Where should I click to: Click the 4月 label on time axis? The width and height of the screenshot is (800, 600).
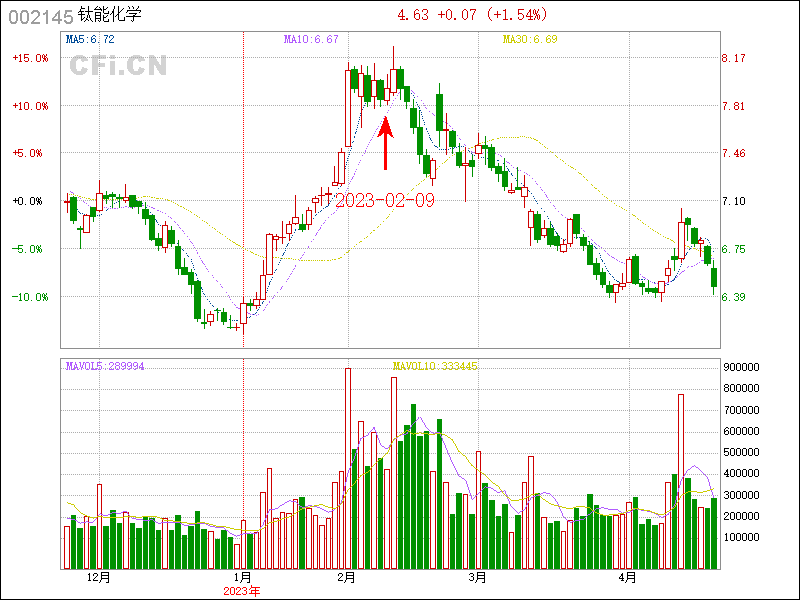pos(627,577)
